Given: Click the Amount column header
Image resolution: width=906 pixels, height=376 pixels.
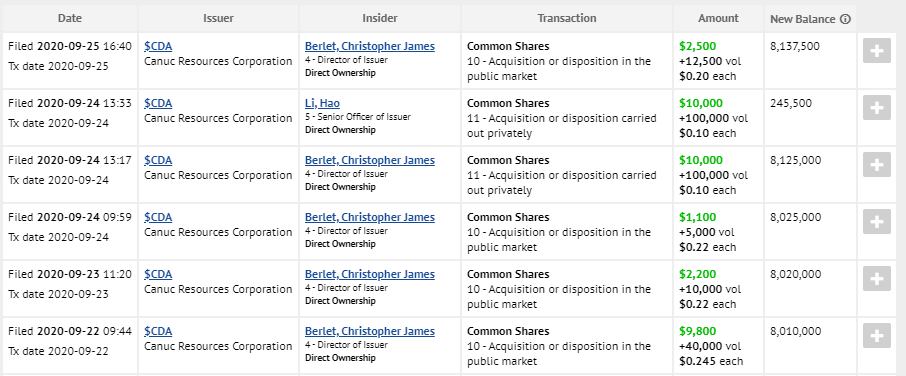Looking at the screenshot, I should (x=718, y=18).
